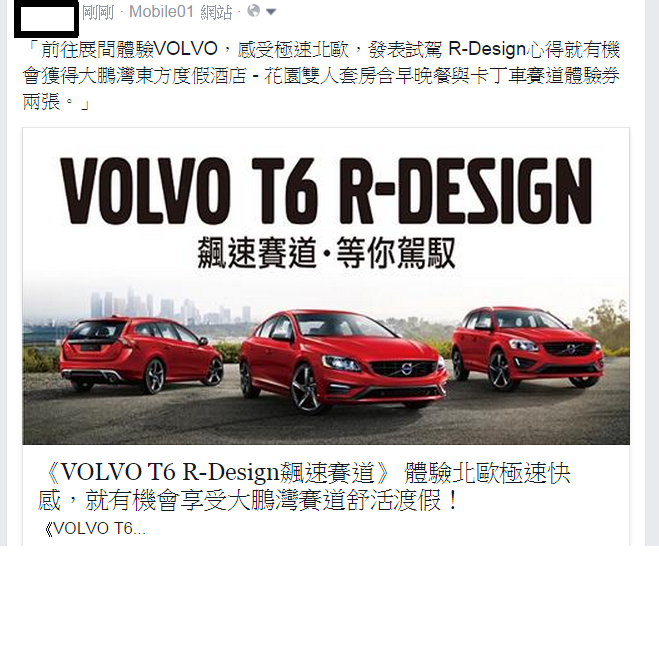
Task: Click the center red Volvo sedan
Action: [x=343, y=361]
